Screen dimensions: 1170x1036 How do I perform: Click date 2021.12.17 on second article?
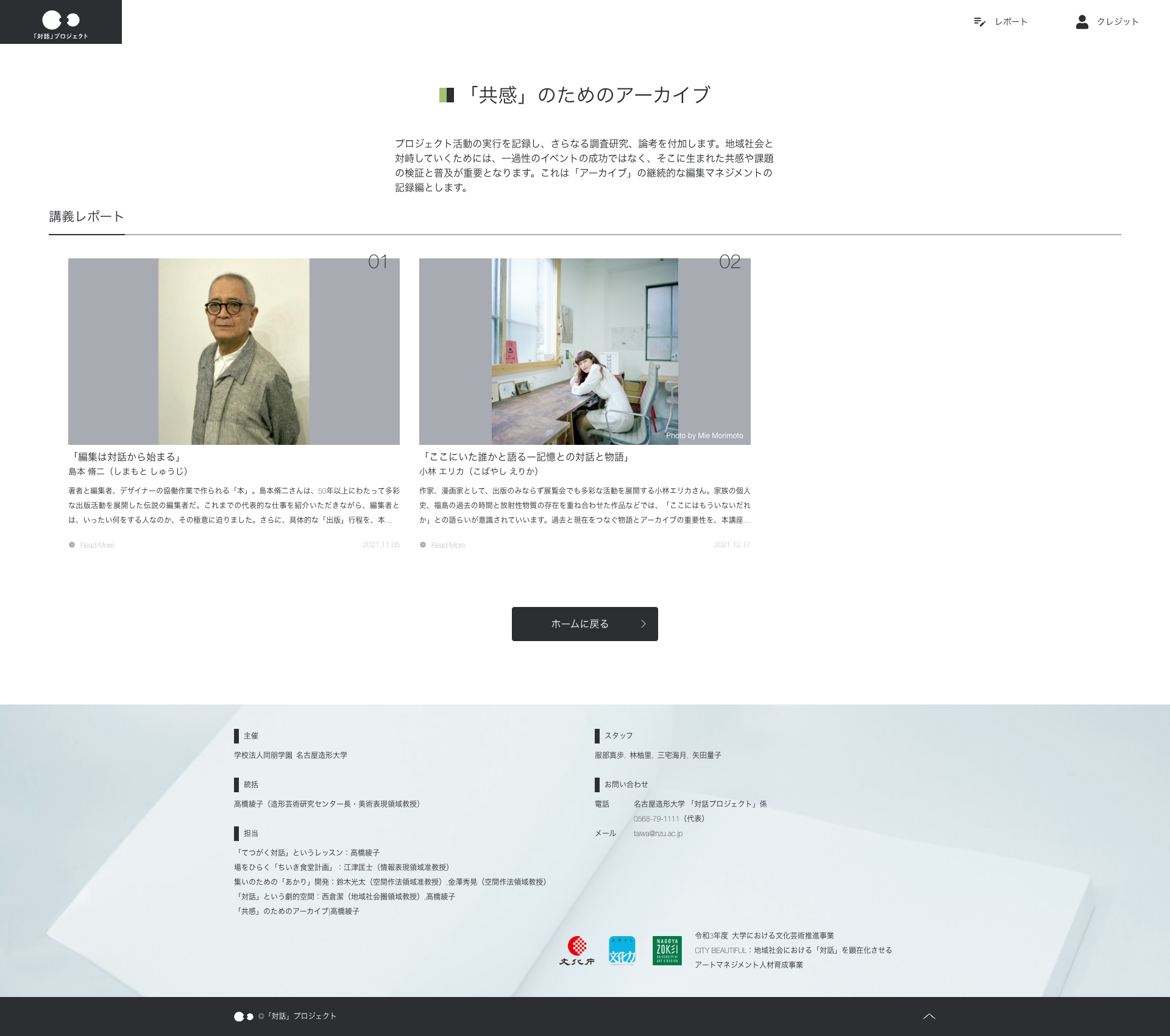click(x=732, y=545)
